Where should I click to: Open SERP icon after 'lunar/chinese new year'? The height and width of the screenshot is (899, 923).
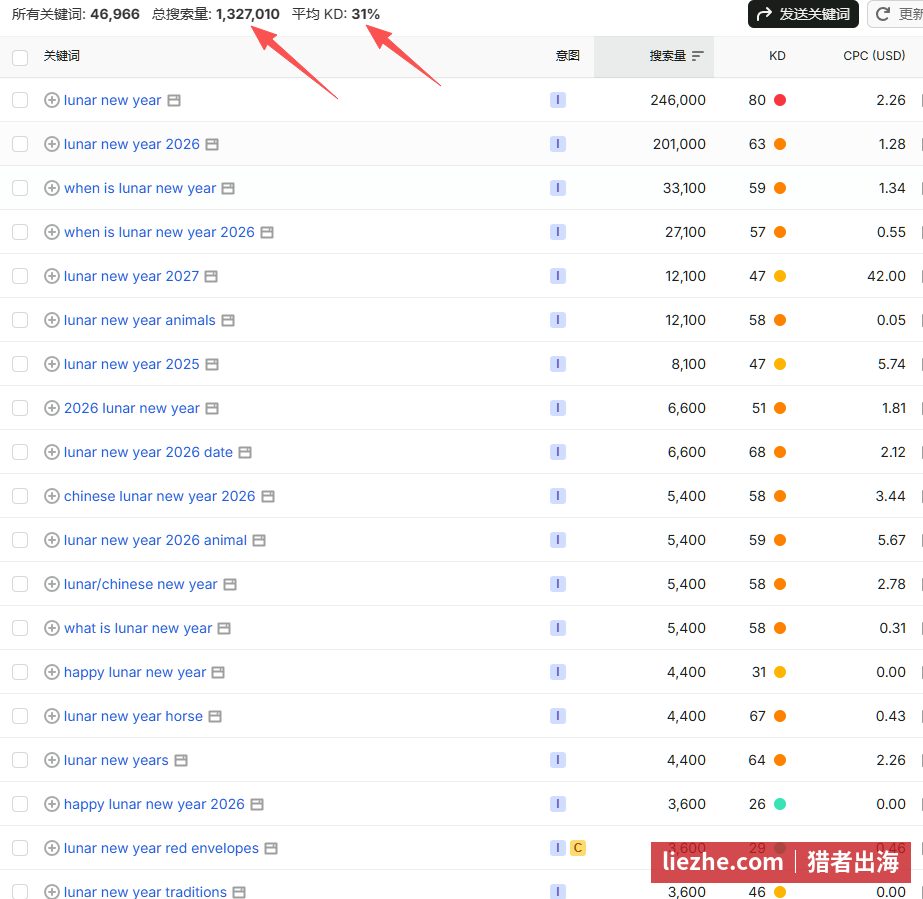[x=230, y=584]
